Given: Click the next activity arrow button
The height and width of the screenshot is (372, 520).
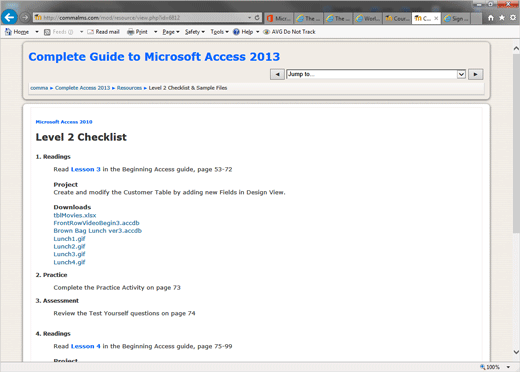Looking at the screenshot, I should click(x=476, y=74).
